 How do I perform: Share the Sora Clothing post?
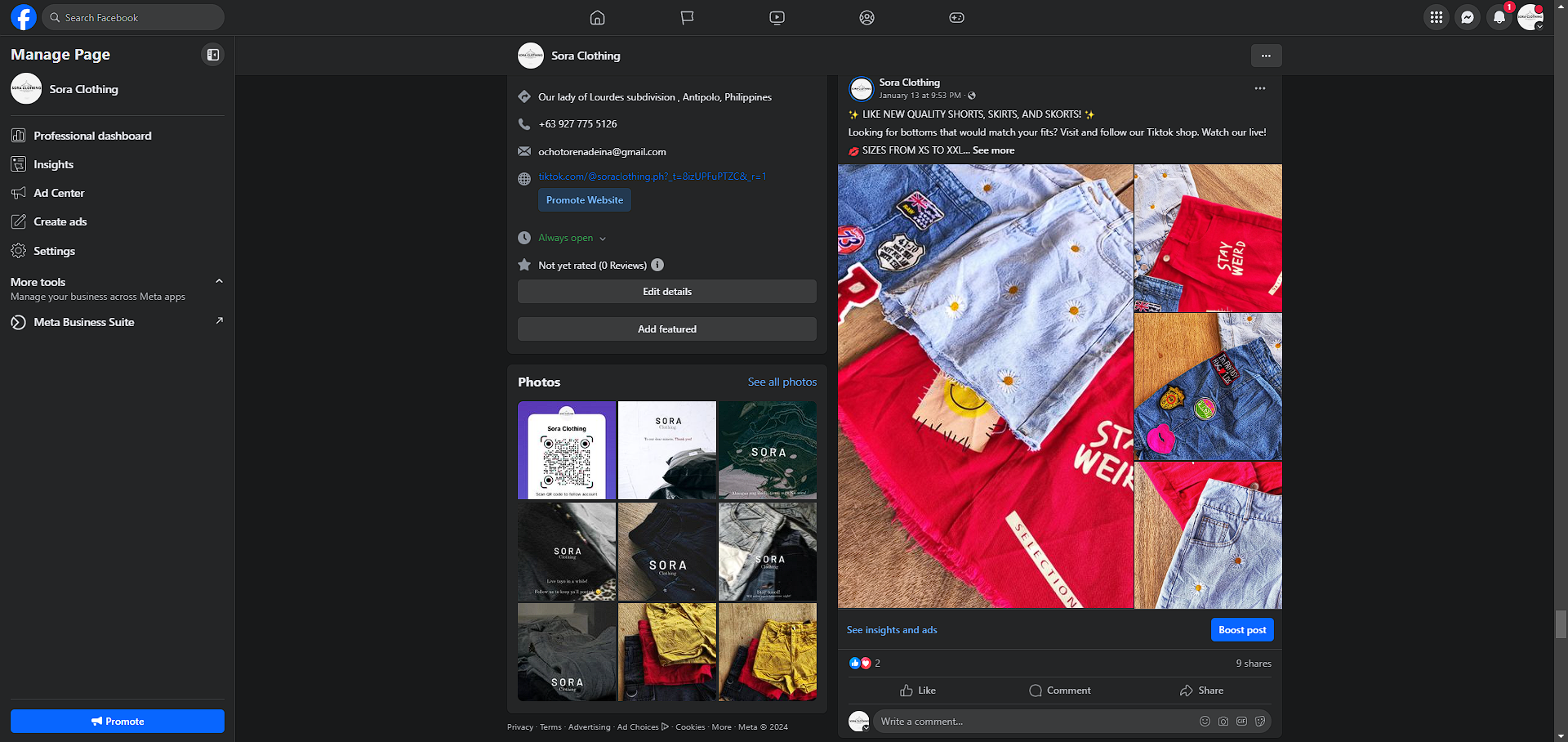[x=1201, y=691]
